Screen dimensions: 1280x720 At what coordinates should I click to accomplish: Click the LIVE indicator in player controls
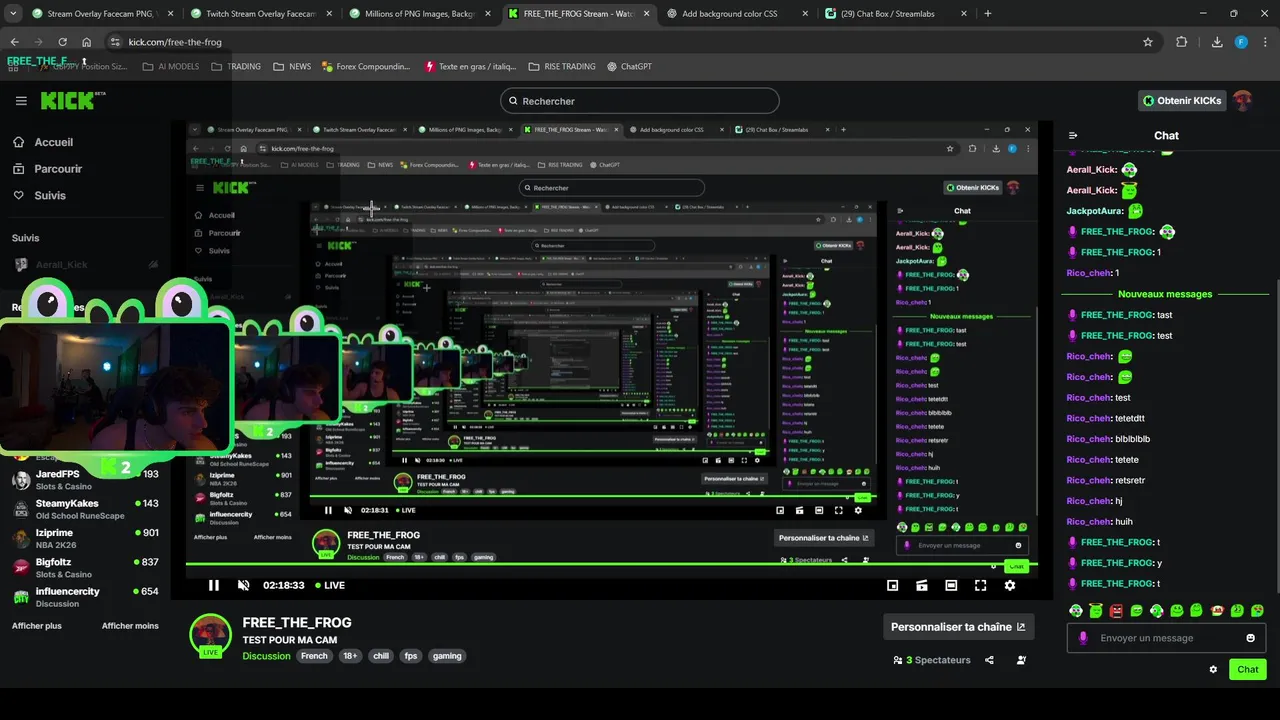click(x=330, y=585)
